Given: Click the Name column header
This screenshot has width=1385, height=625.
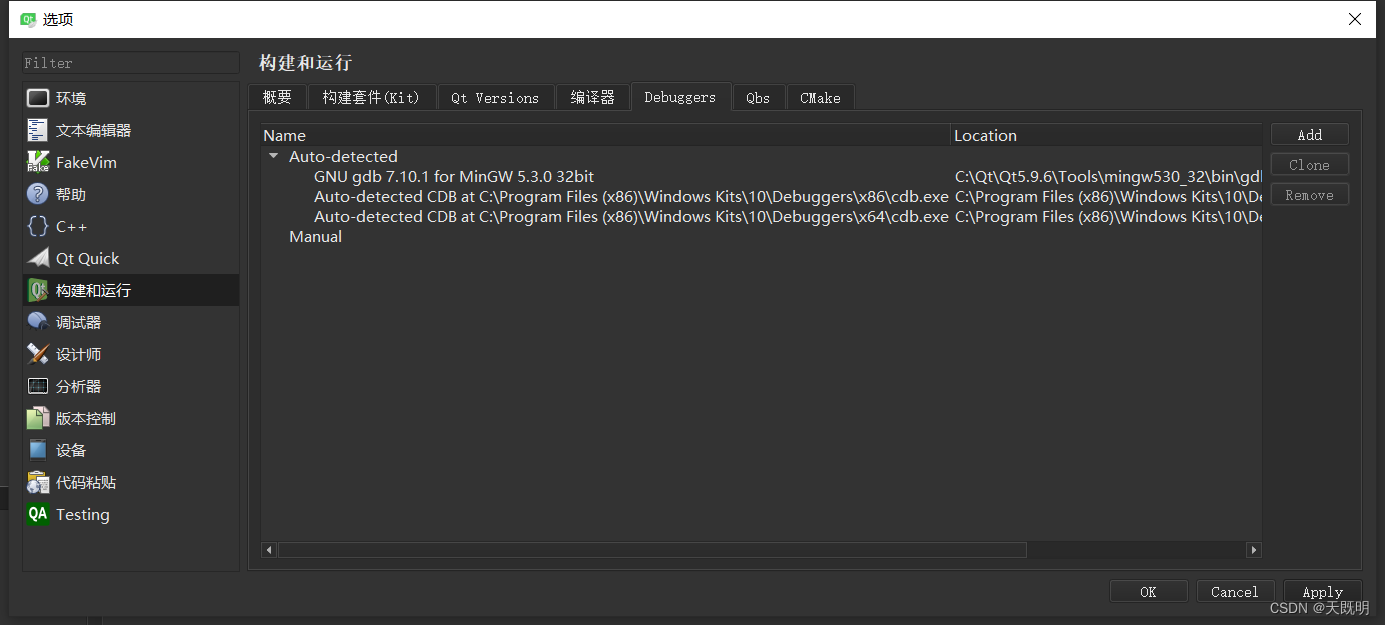Looking at the screenshot, I should coord(605,135).
